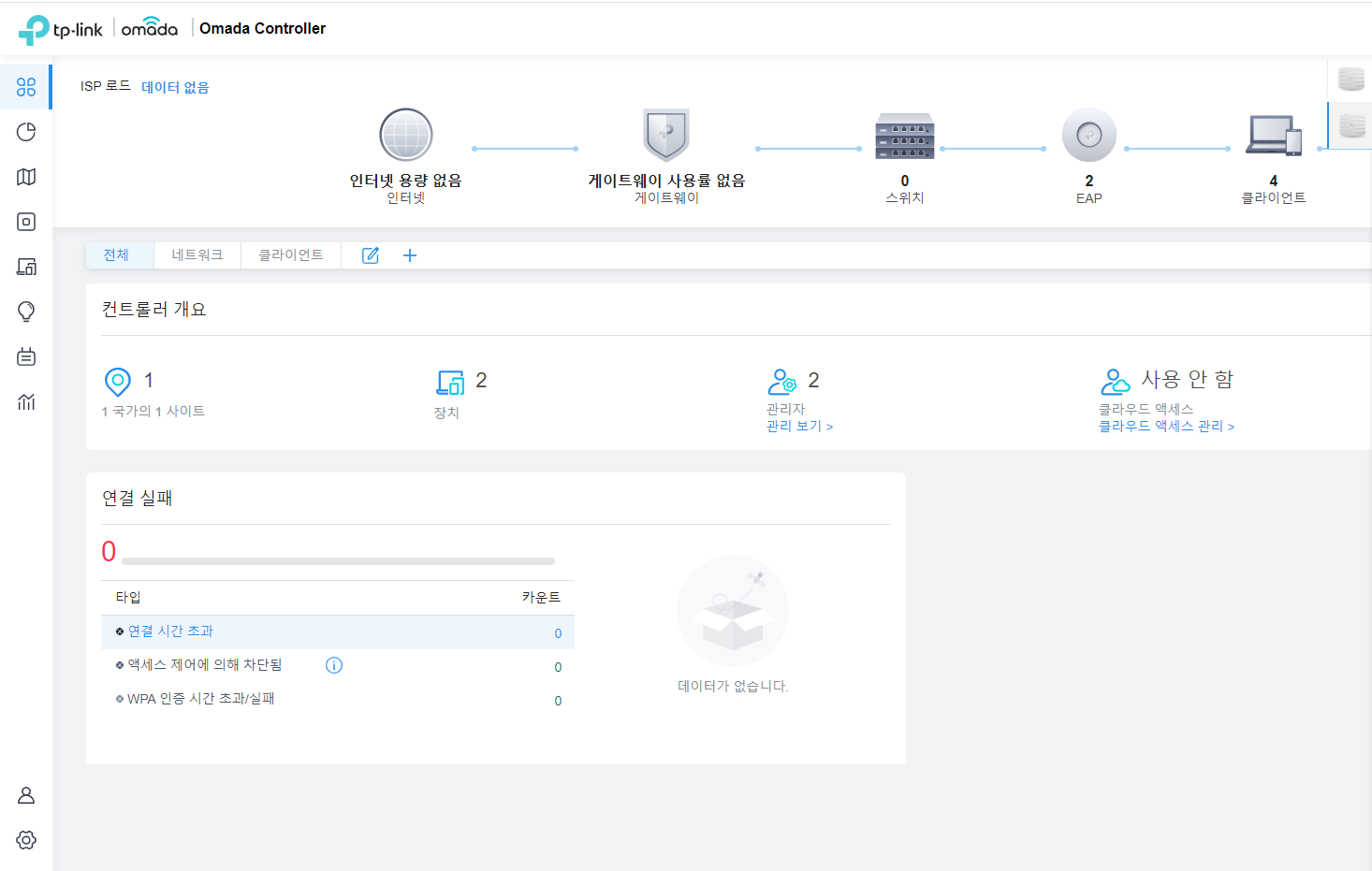Click the 연결 실패 heading
Image resolution: width=1372 pixels, height=871 pixels.
tap(138, 499)
